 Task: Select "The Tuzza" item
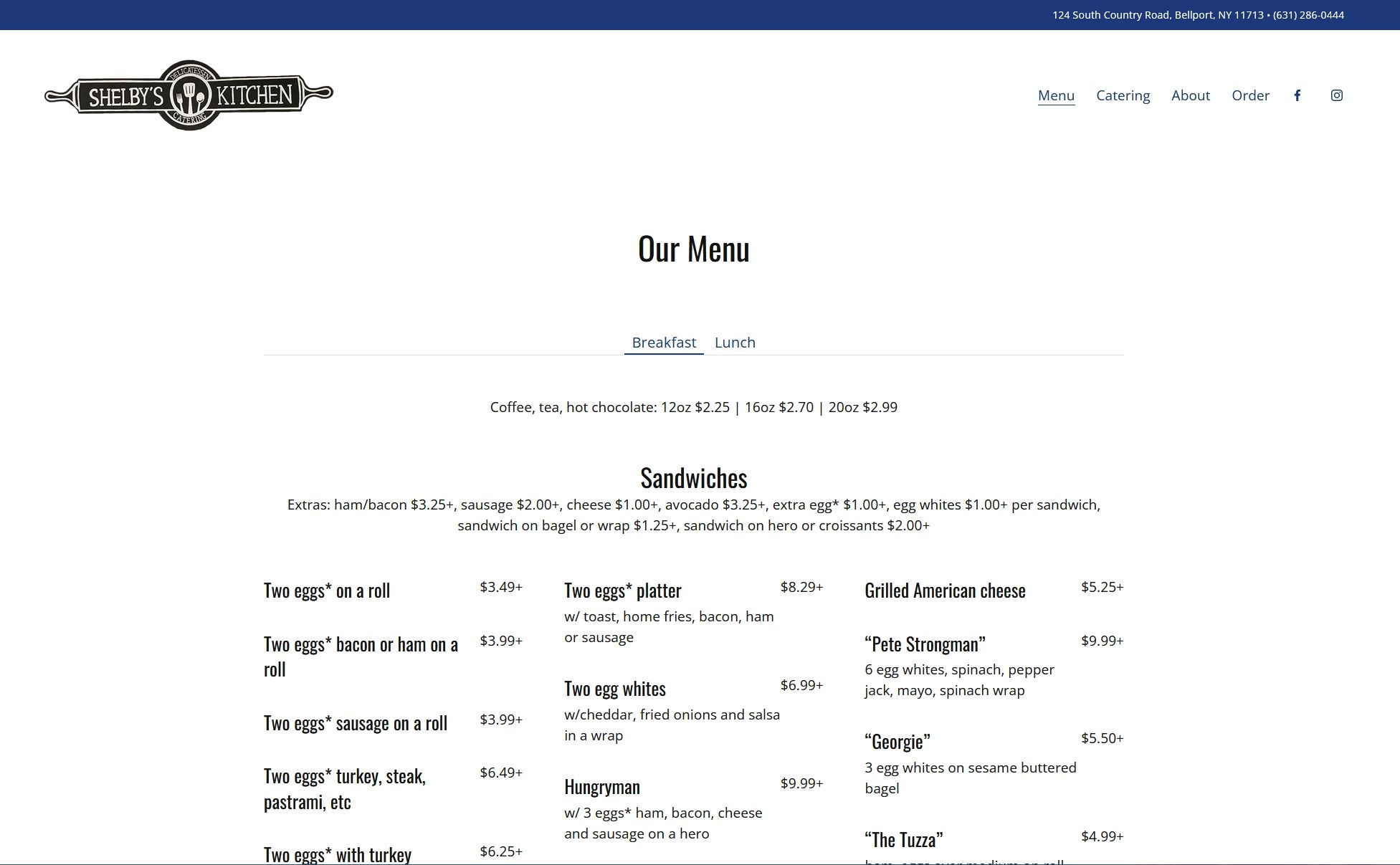pyautogui.click(x=904, y=840)
